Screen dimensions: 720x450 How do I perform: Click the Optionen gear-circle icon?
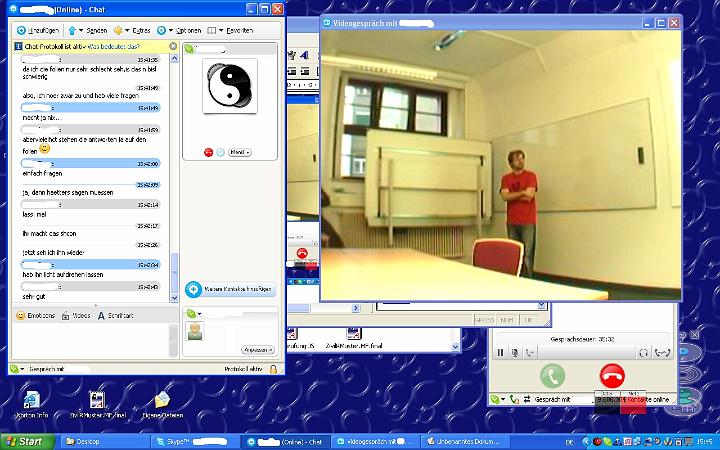click(x=161, y=30)
